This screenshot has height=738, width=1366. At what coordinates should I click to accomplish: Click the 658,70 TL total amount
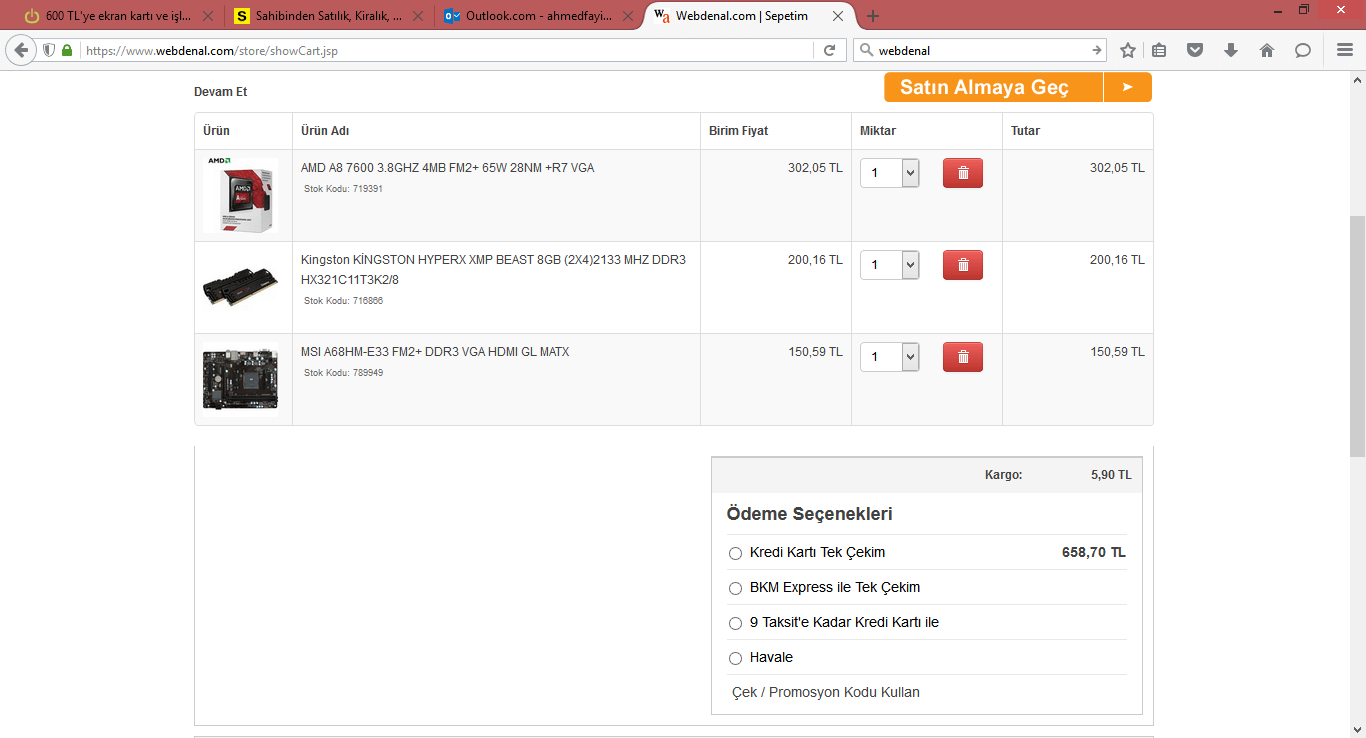(x=1094, y=552)
